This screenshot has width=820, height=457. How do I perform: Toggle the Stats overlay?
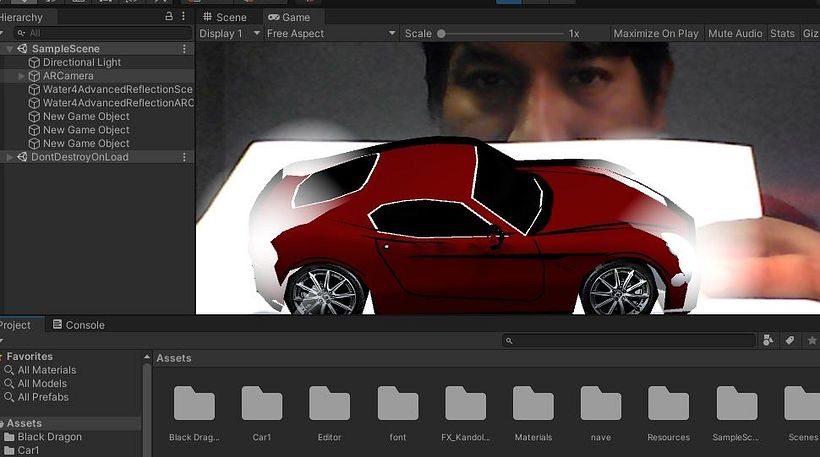click(x=782, y=34)
